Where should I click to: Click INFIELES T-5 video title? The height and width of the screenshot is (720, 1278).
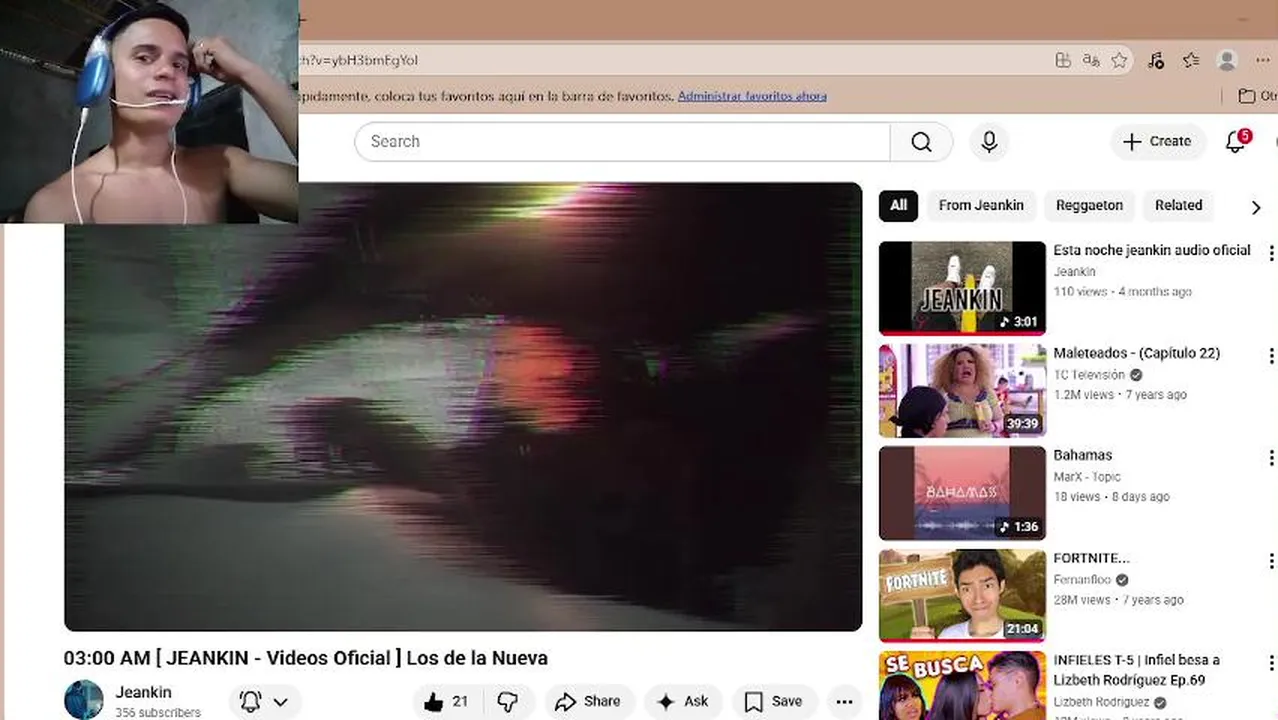[1136, 670]
